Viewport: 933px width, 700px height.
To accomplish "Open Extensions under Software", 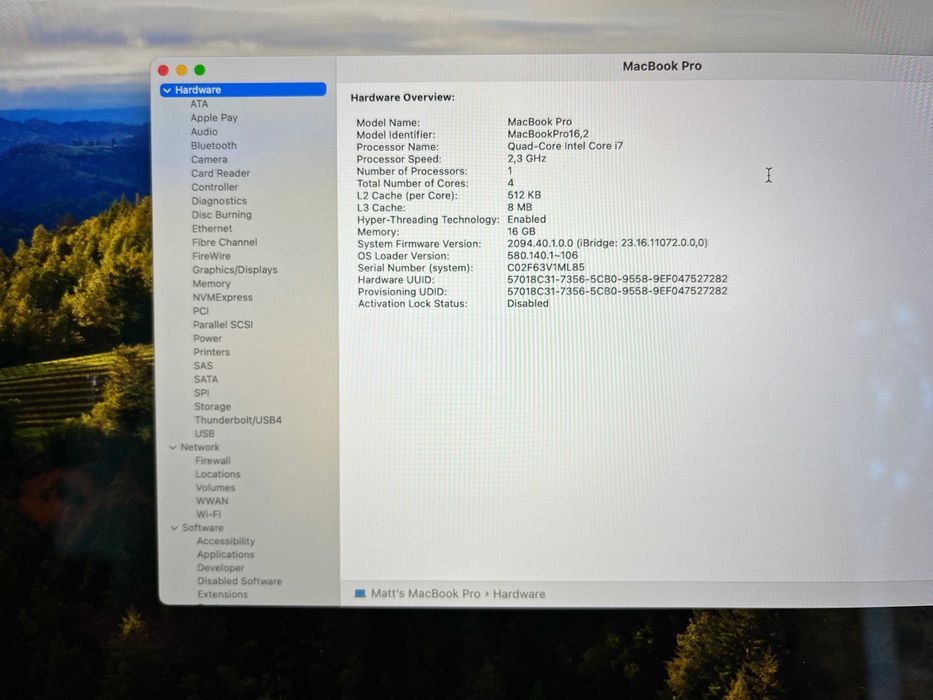I will 223,594.
